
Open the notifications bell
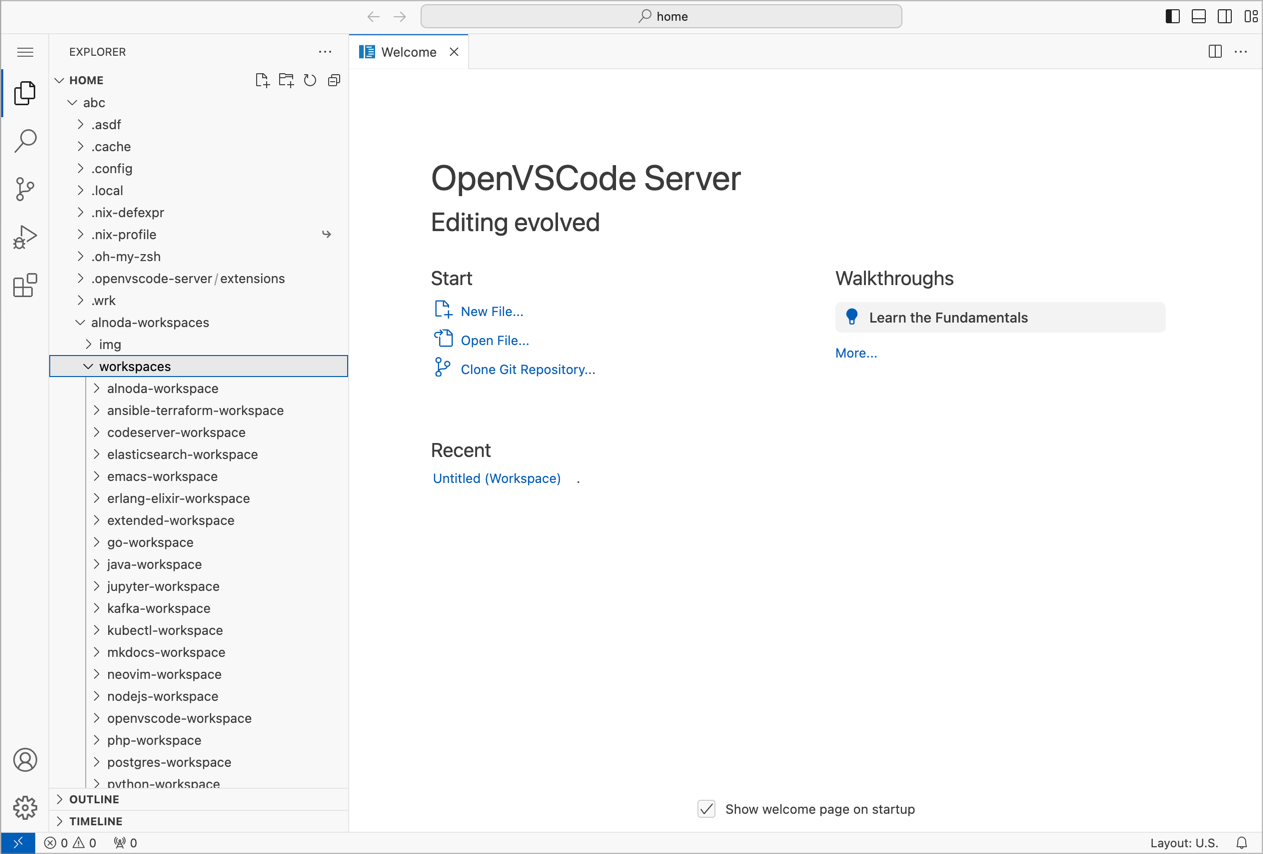[x=1242, y=843]
